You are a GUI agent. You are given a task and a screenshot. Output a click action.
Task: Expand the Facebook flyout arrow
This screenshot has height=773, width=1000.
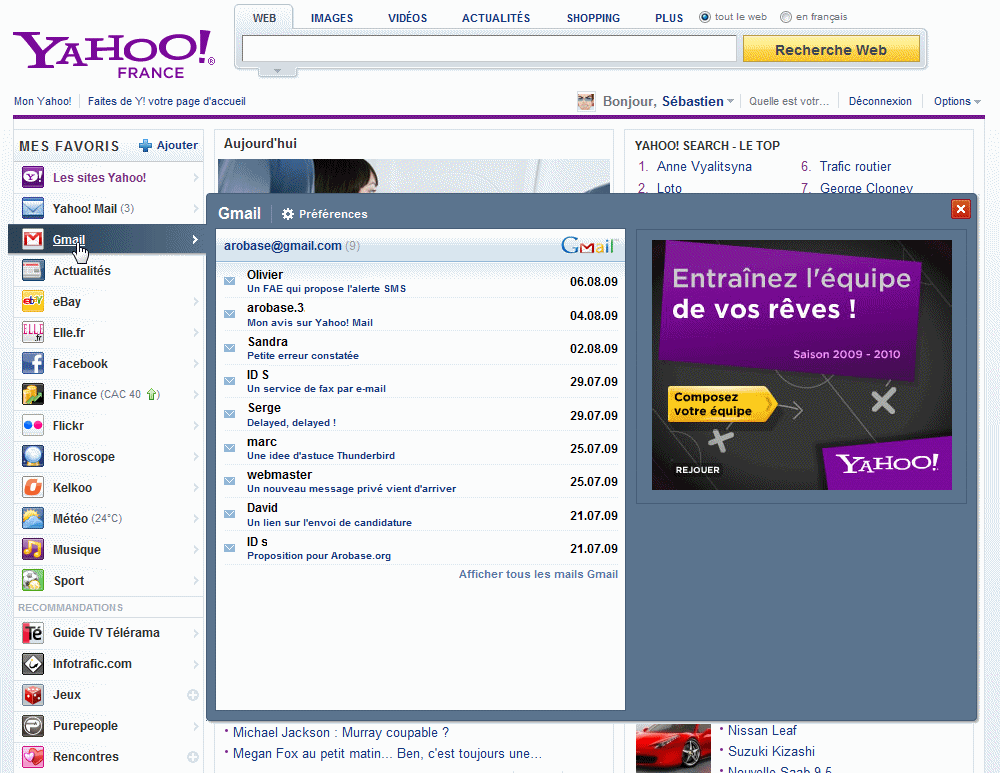tap(196, 364)
